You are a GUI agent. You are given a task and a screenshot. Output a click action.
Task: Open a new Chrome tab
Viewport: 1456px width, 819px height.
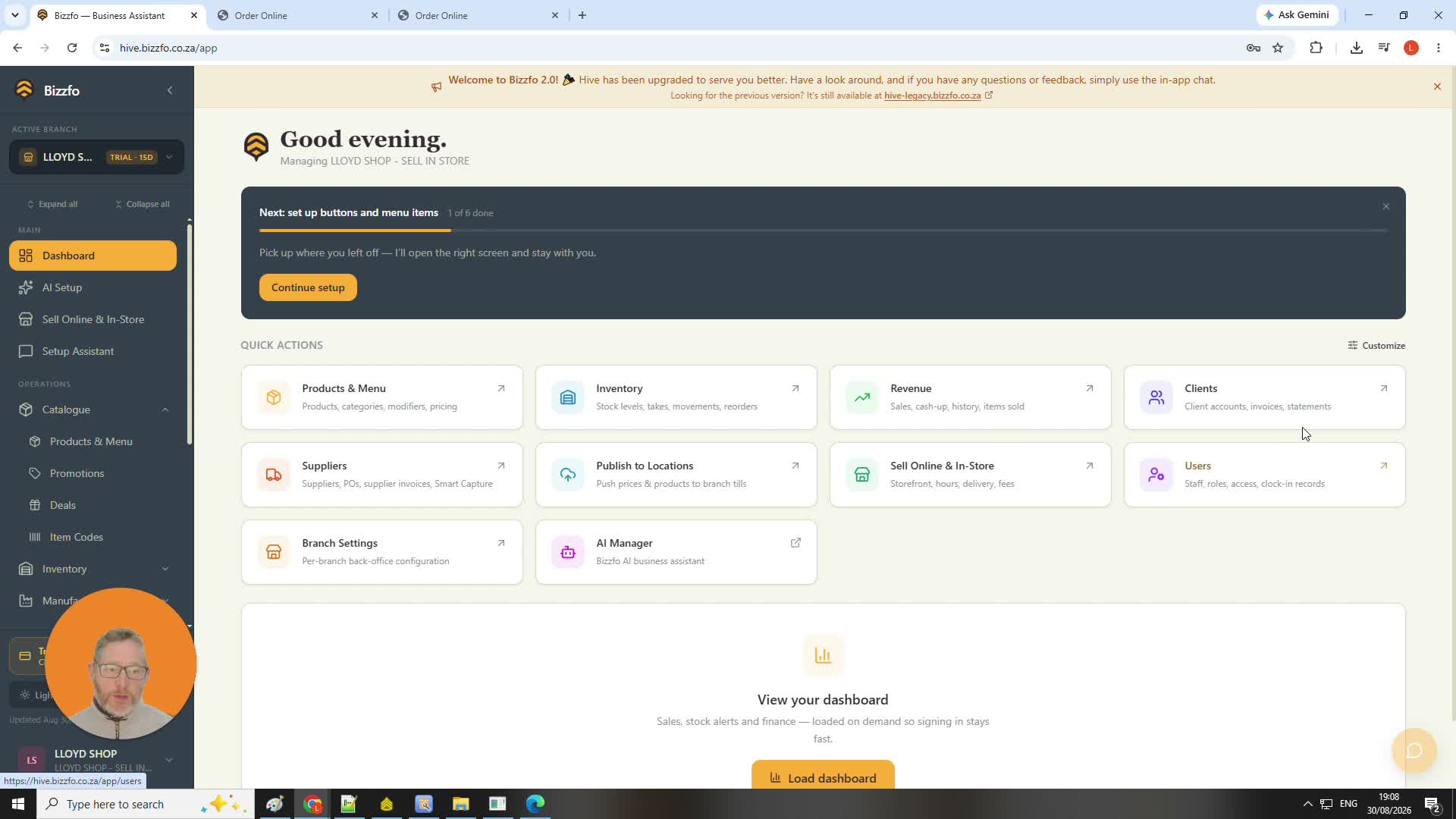pos(582,15)
